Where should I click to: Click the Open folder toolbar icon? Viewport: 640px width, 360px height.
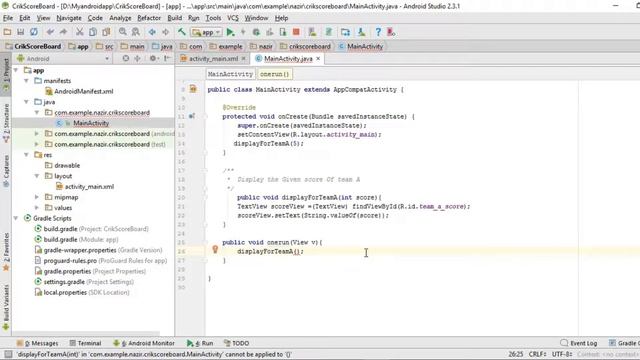coord(7,32)
